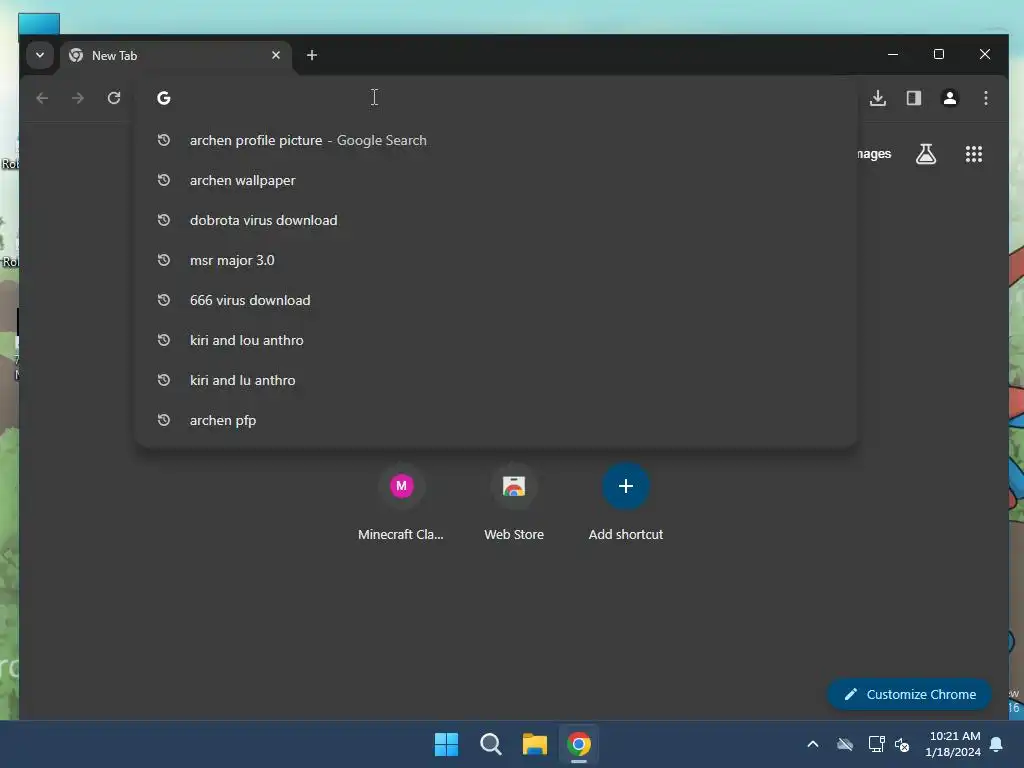Click Customize Chrome button
The height and width of the screenshot is (768, 1024).
[x=910, y=694]
